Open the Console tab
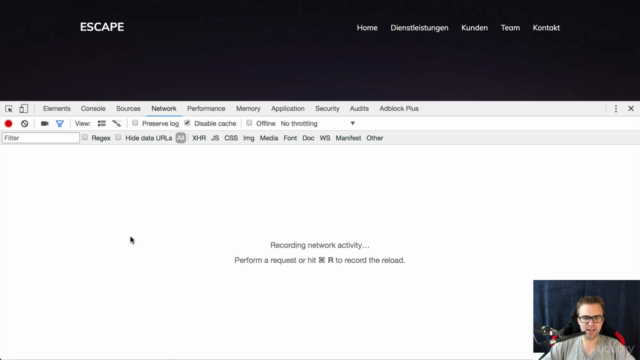Screen dimensions: 640x360 click(93, 109)
